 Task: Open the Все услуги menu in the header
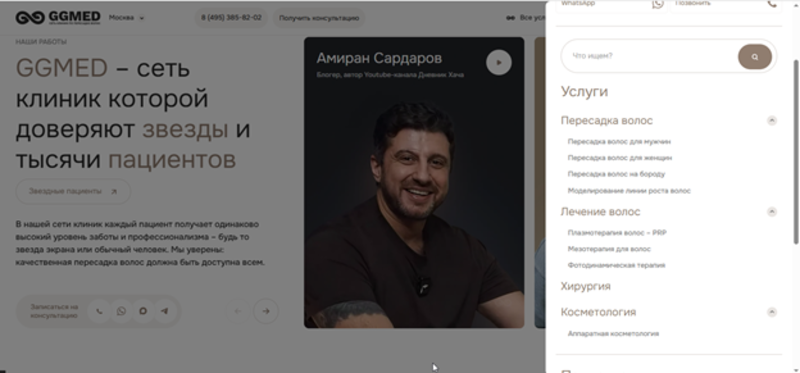click(x=526, y=18)
